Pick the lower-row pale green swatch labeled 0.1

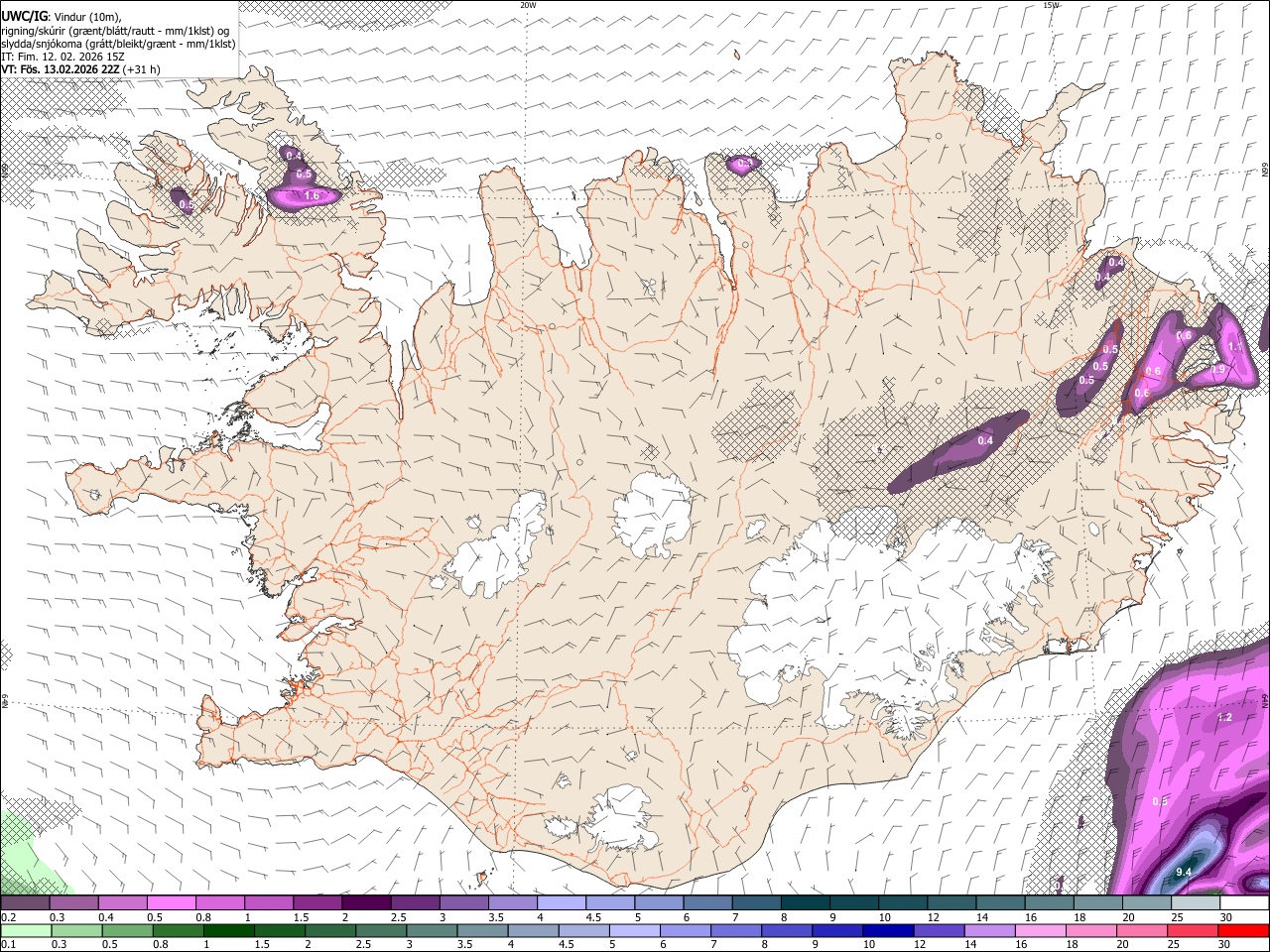click(27, 930)
